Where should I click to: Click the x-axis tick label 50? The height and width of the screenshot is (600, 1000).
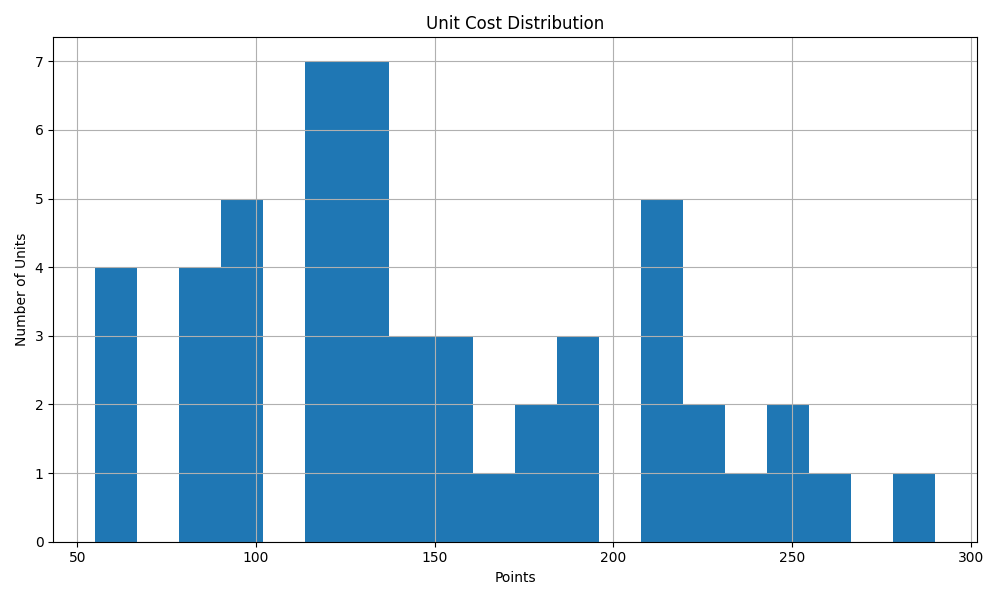tap(77, 558)
